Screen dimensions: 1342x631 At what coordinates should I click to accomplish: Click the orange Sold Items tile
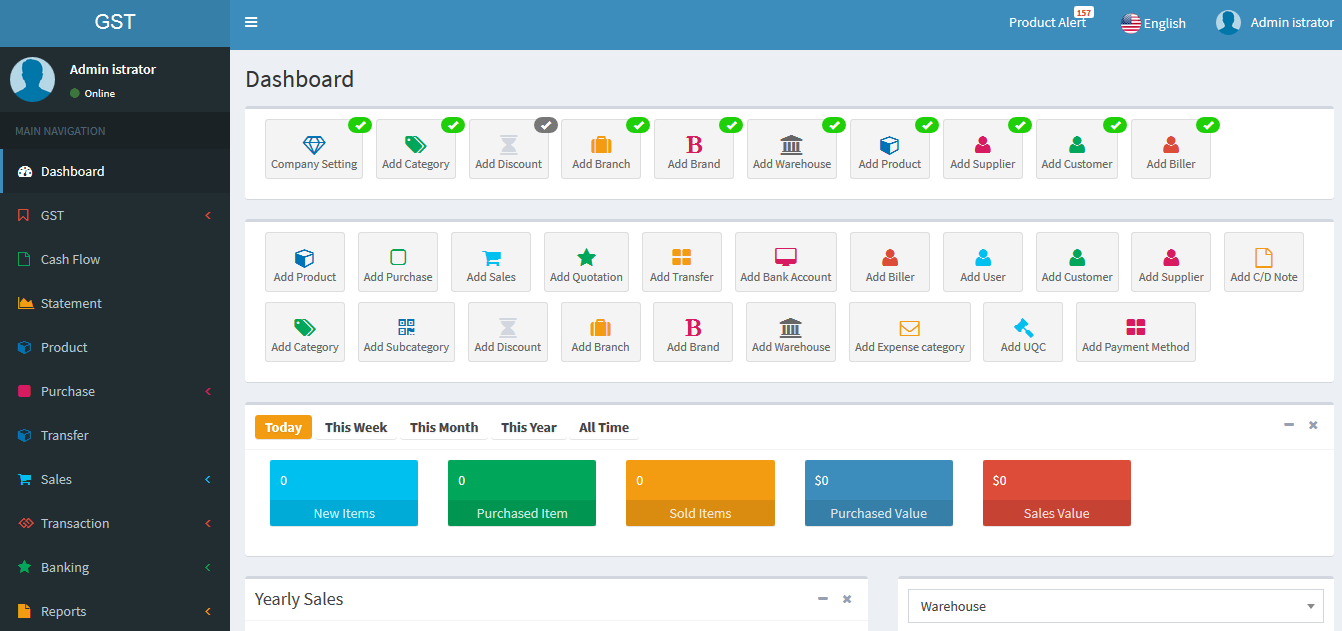pos(700,493)
